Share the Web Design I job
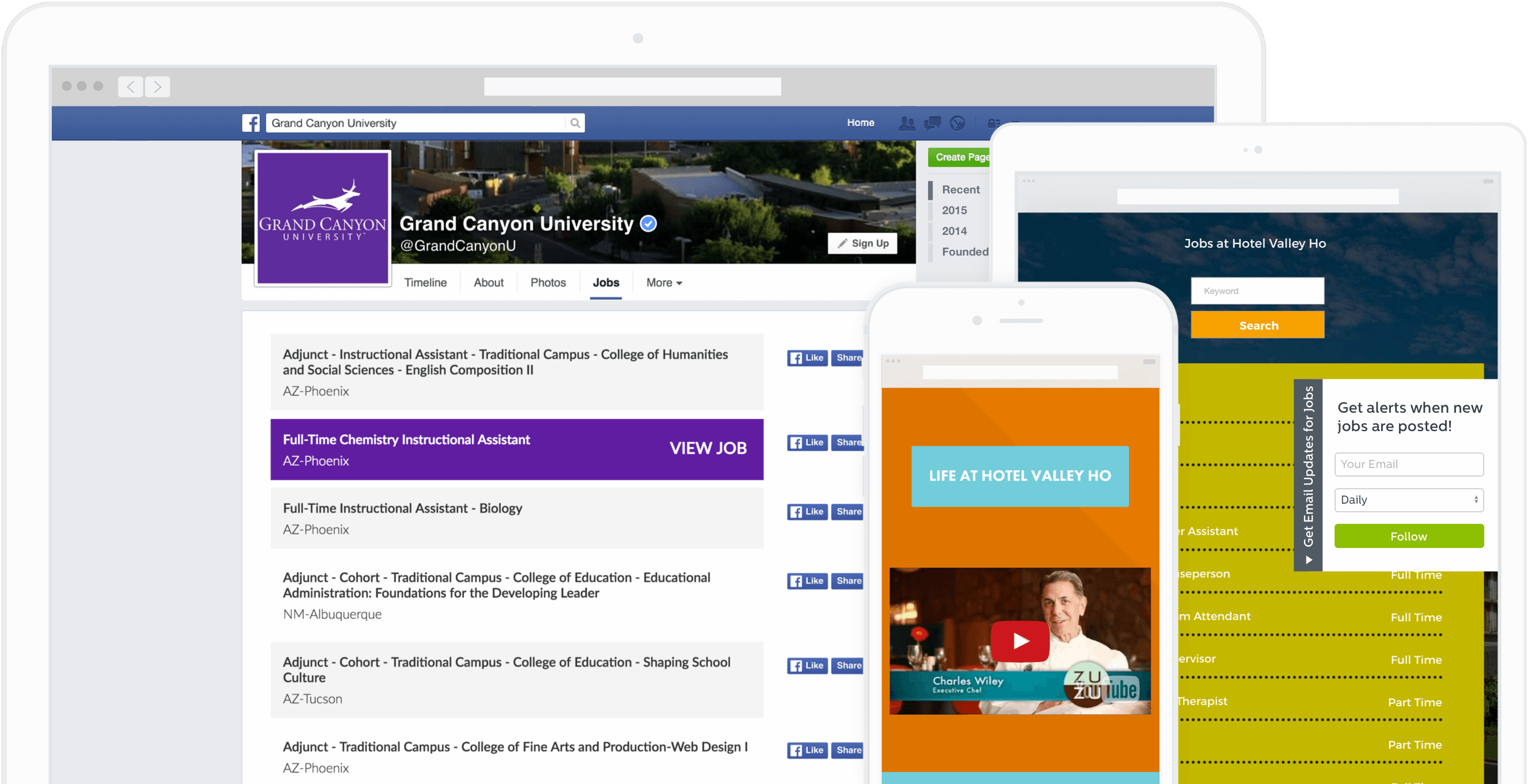1528x784 pixels. click(847, 750)
